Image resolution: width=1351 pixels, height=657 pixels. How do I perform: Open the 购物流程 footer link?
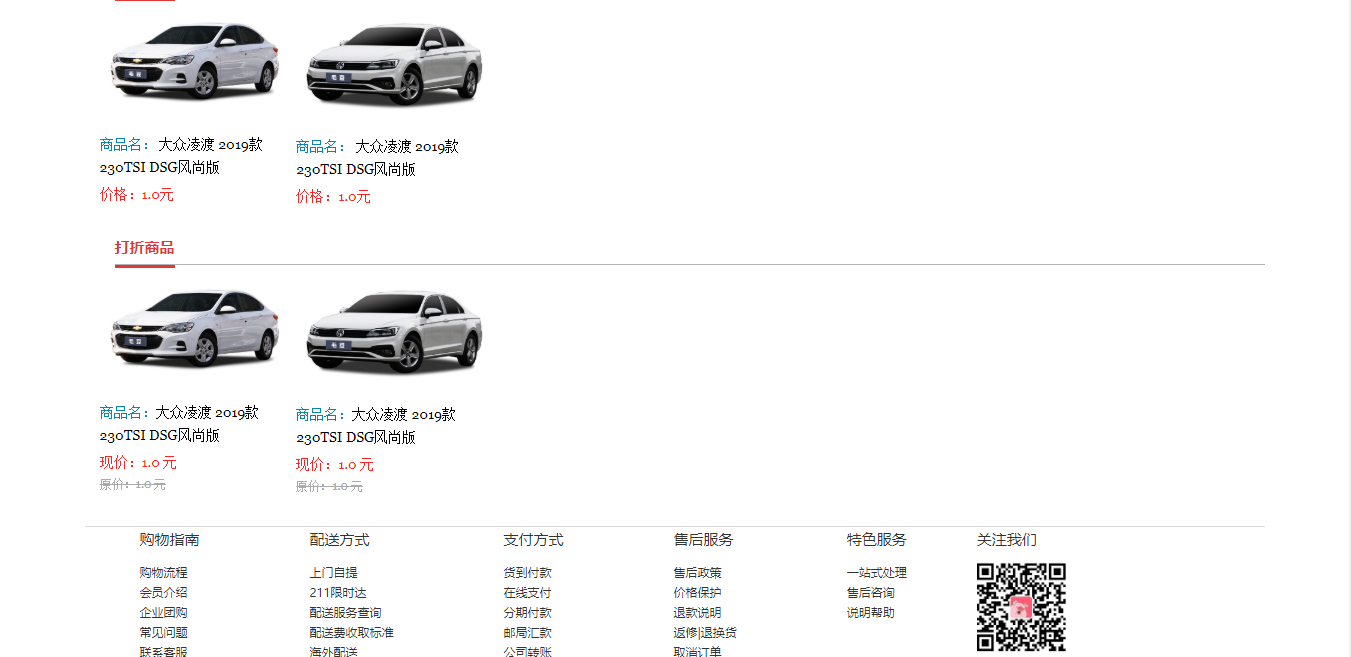click(163, 573)
